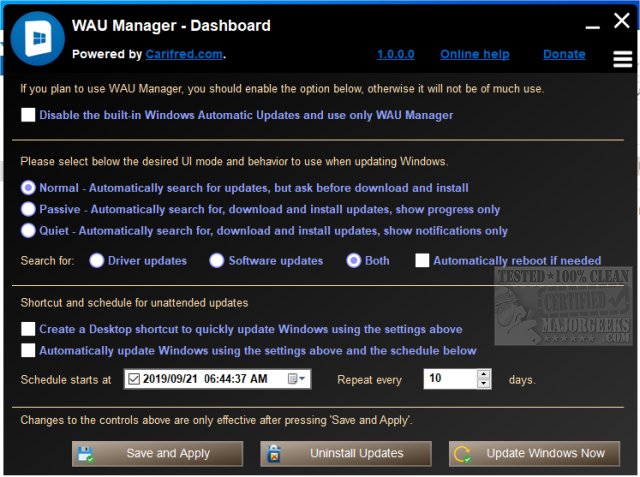
Task: Select Passive UI mode
Action: tap(29, 209)
